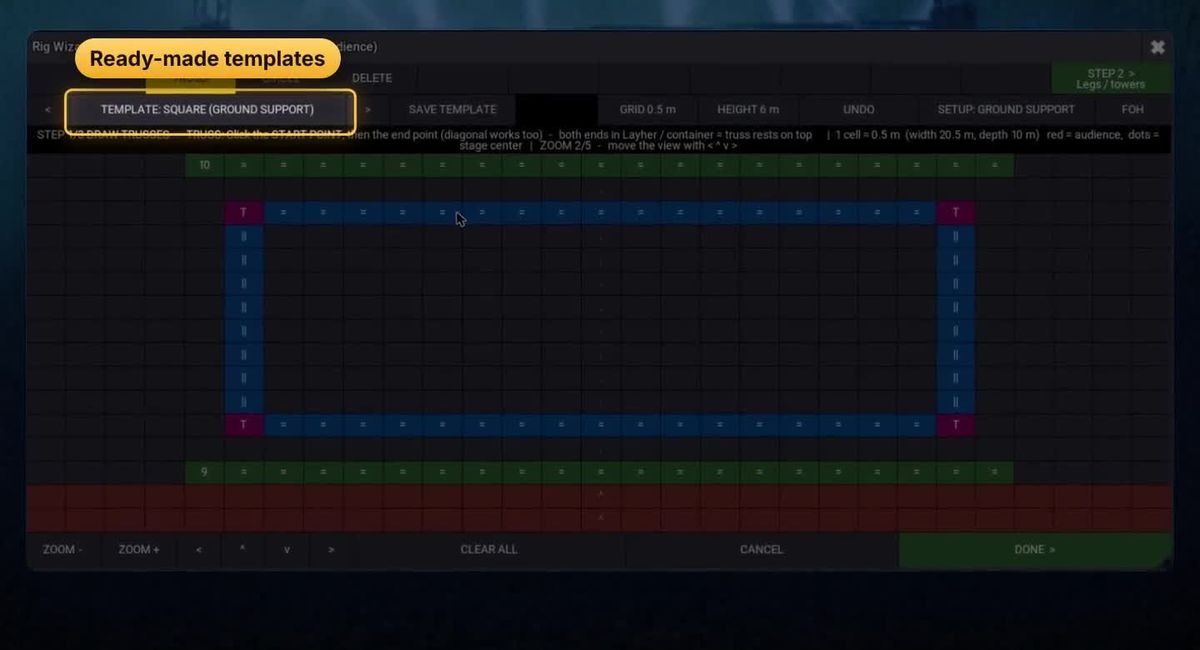Toggle the FOH option
This screenshot has height=650, width=1200.
click(1133, 109)
